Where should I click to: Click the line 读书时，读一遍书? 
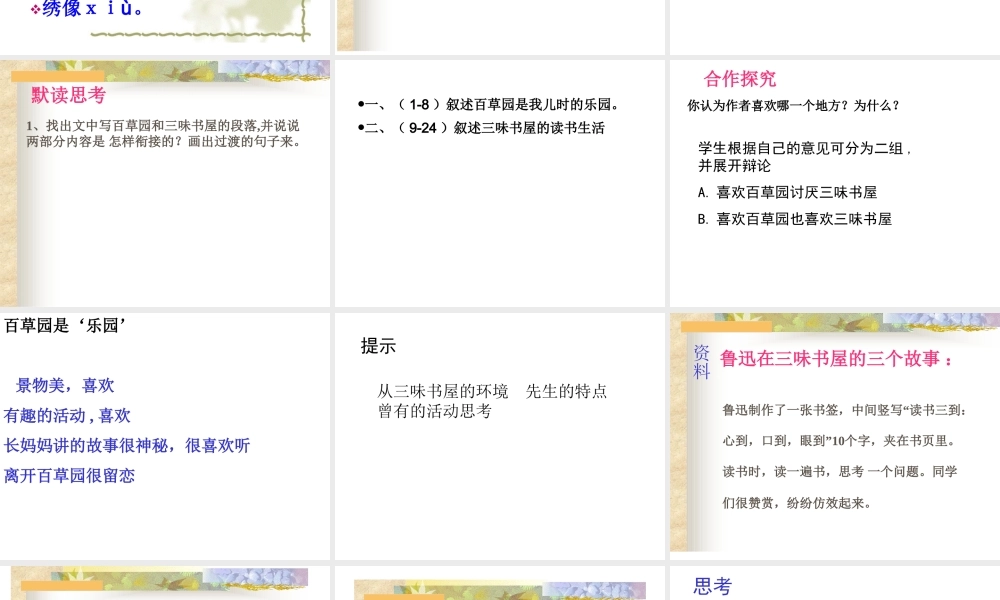coord(840,472)
